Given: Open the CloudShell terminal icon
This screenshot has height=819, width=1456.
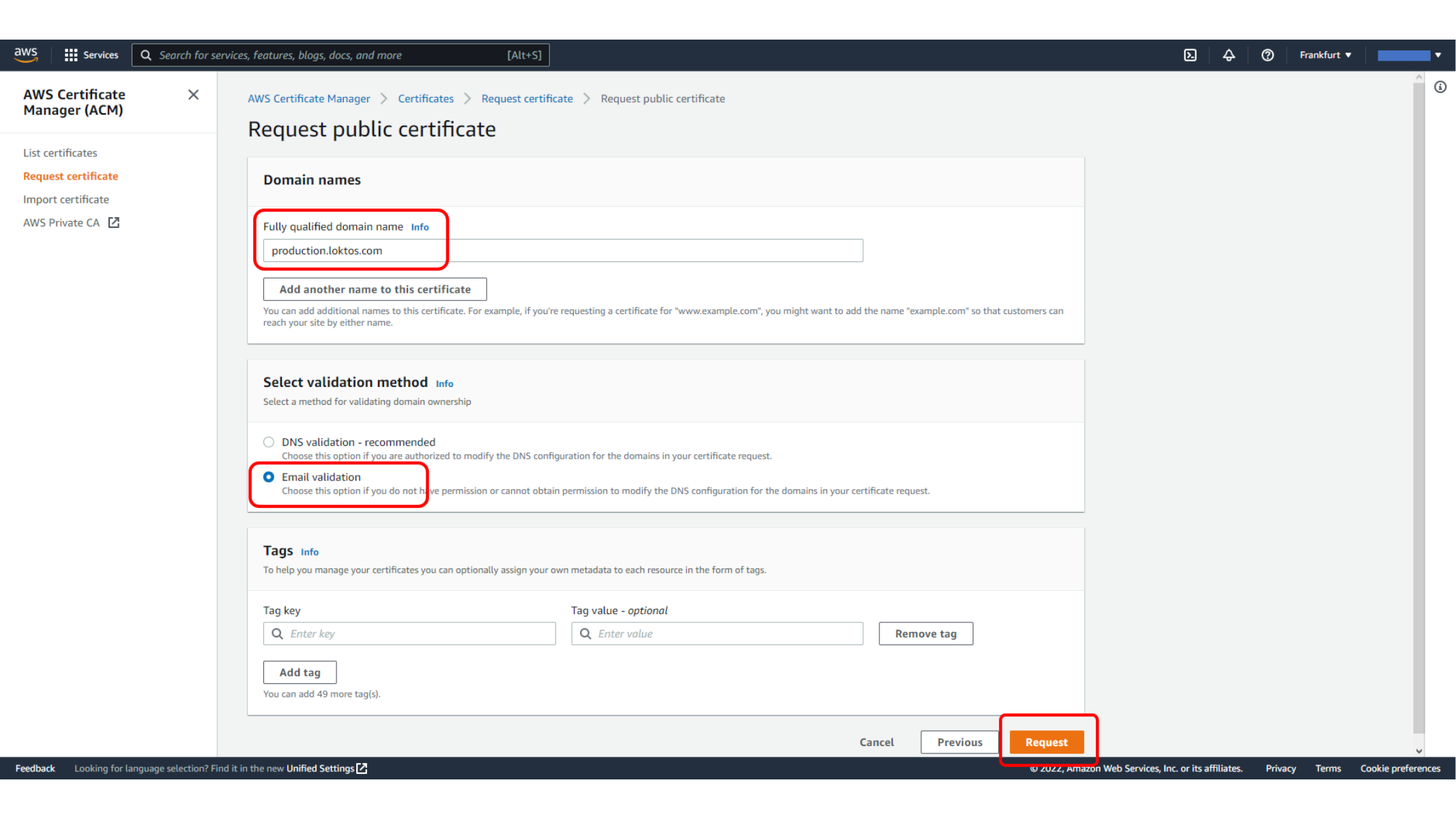Looking at the screenshot, I should click(1190, 55).
